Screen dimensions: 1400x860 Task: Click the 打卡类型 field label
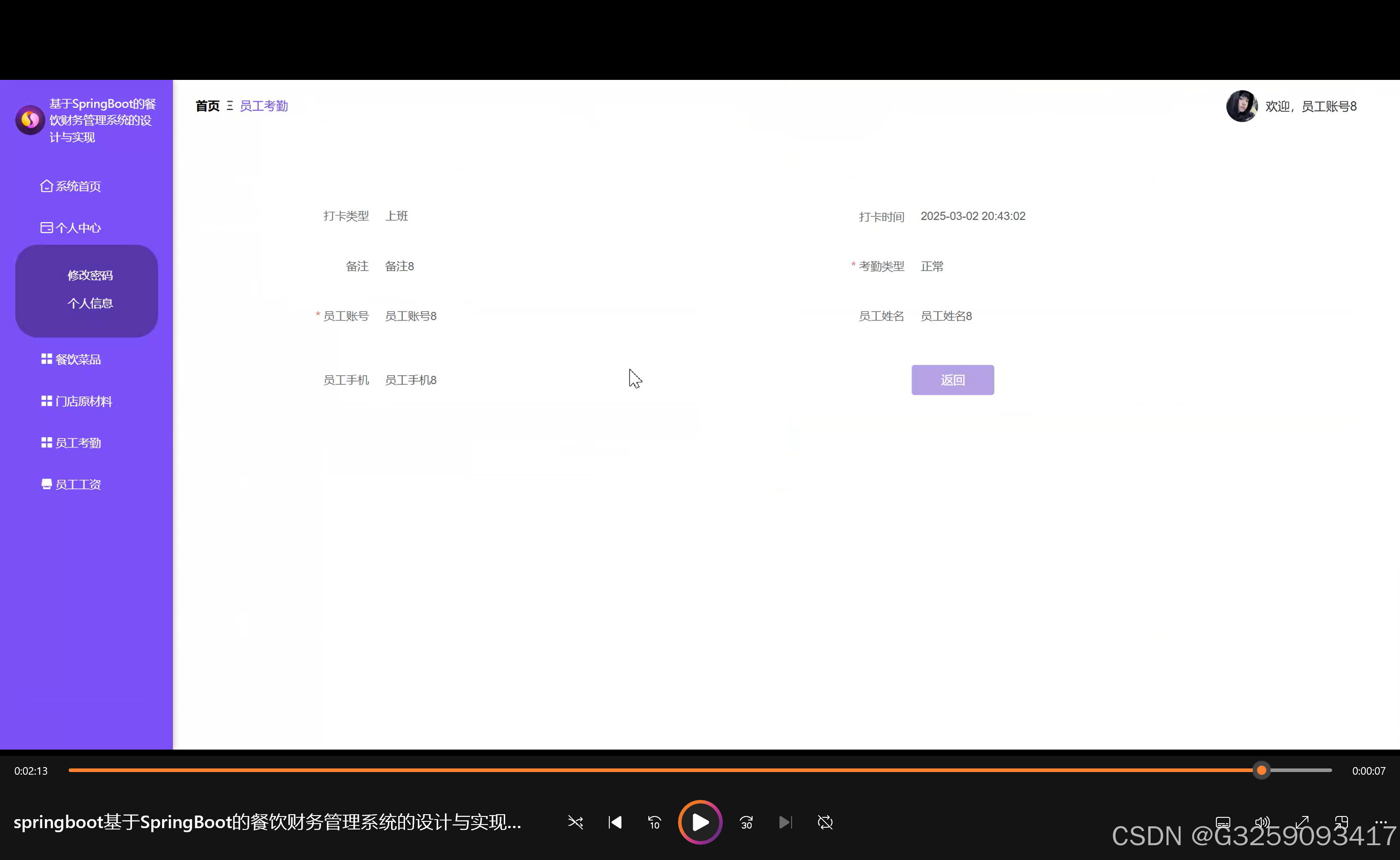click(x=346, y=216)
